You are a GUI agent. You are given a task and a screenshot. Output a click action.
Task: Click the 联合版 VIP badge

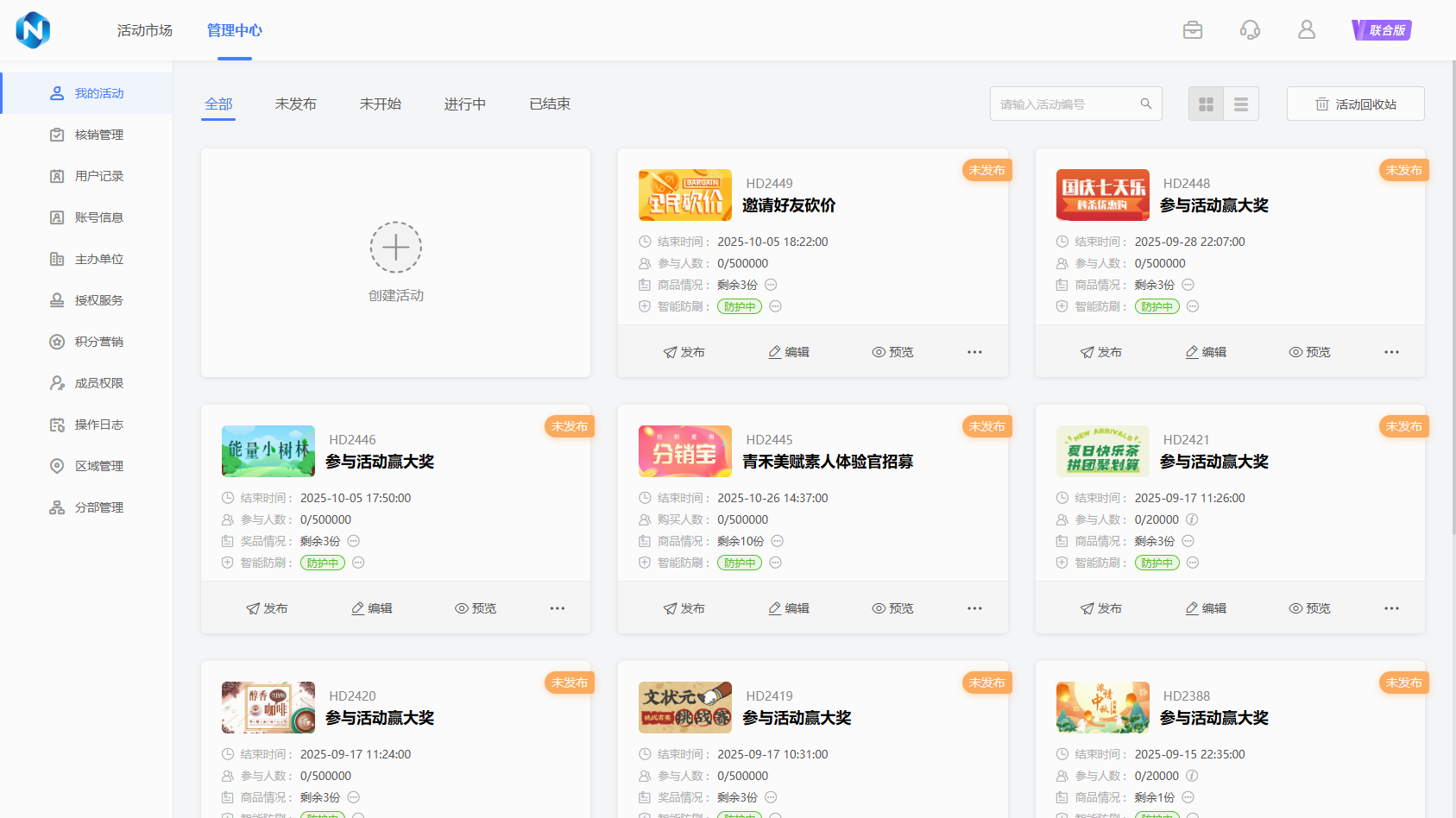pyautogui.click(x=1381, y=30)
